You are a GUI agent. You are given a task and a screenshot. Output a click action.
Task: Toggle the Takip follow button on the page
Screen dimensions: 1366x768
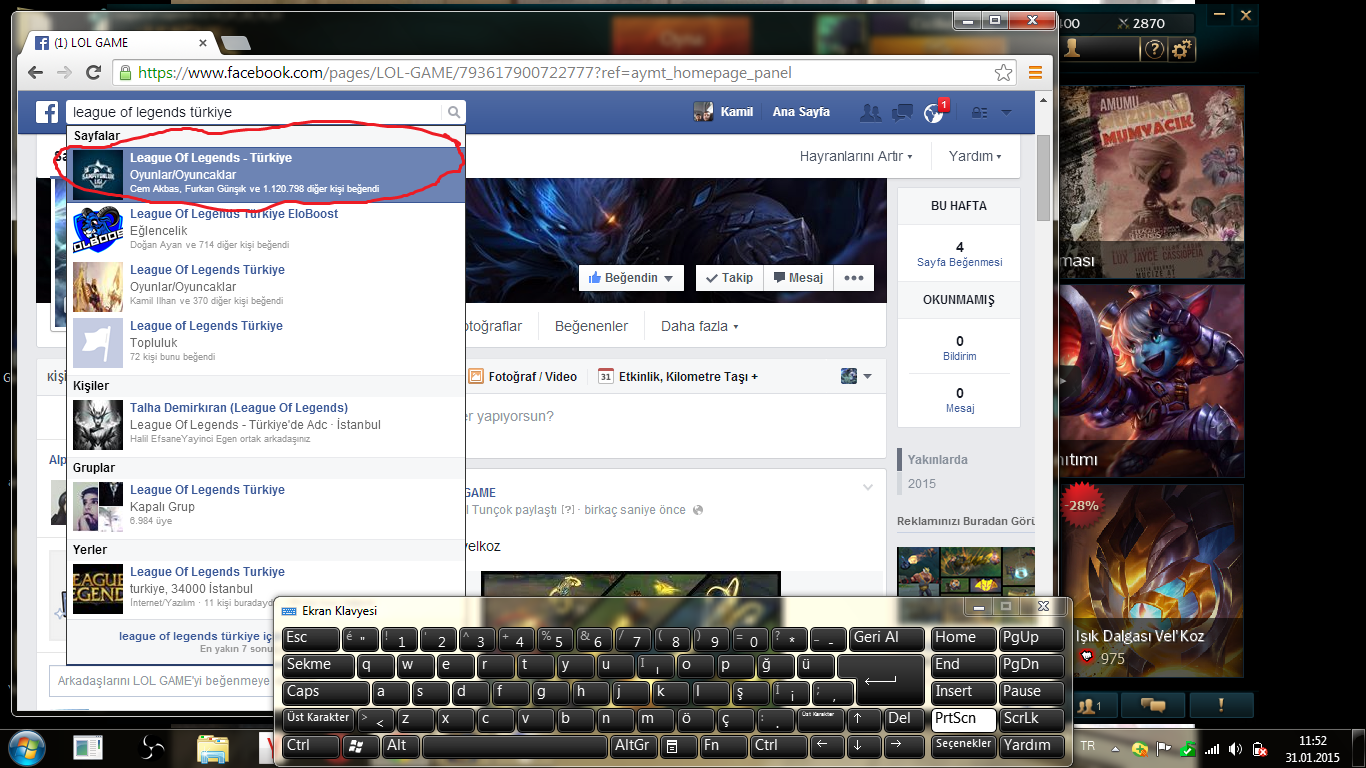click(730, 278)
